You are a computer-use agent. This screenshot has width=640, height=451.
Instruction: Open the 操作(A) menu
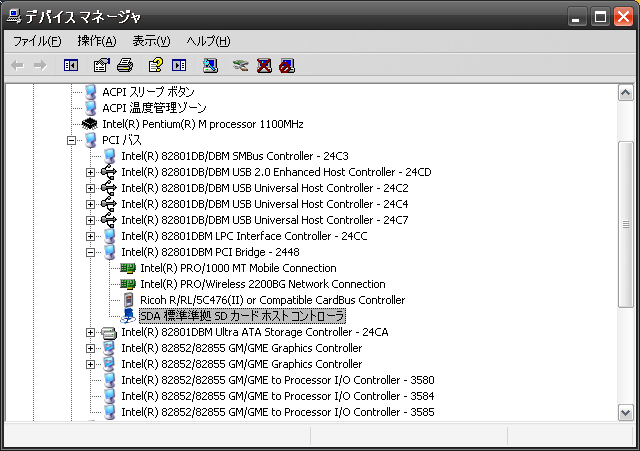click(x=96, y=41)
